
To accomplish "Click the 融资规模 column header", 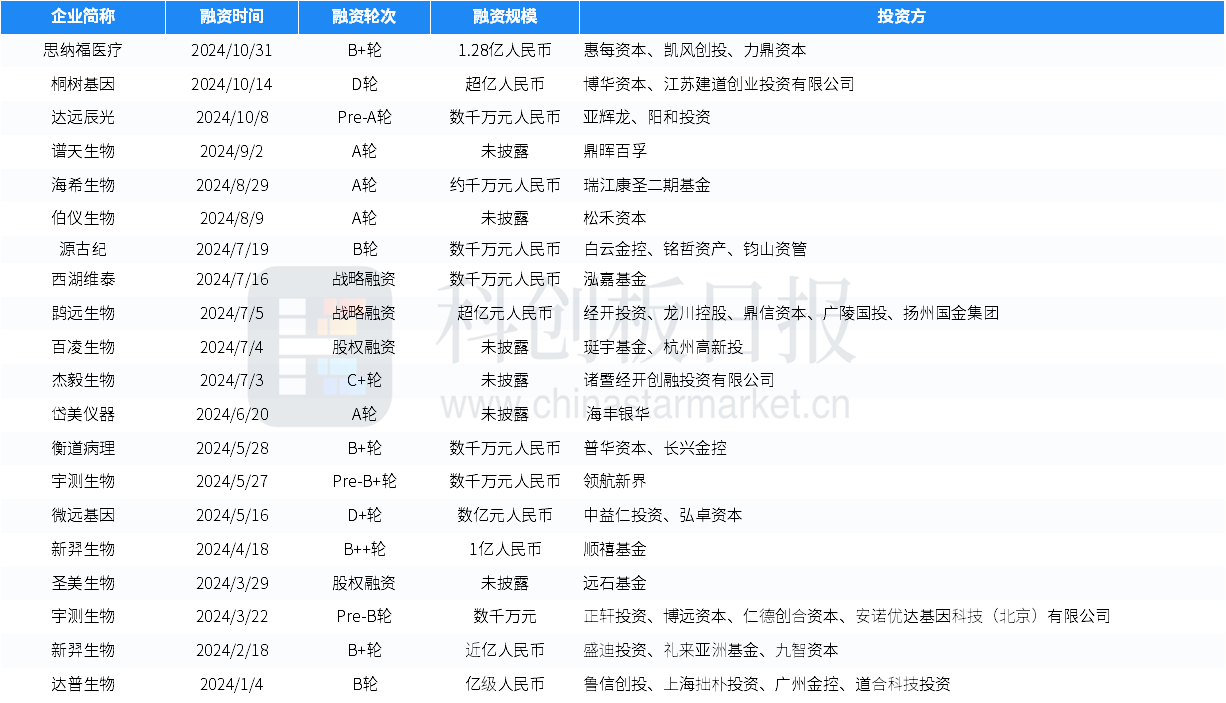I will pyautogui.click(x=504, y=17).
